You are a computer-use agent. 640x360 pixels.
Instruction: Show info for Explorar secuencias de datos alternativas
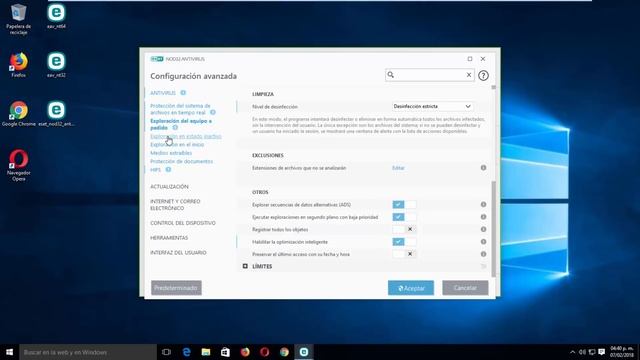pyautogui.click(x=483, y=204)
